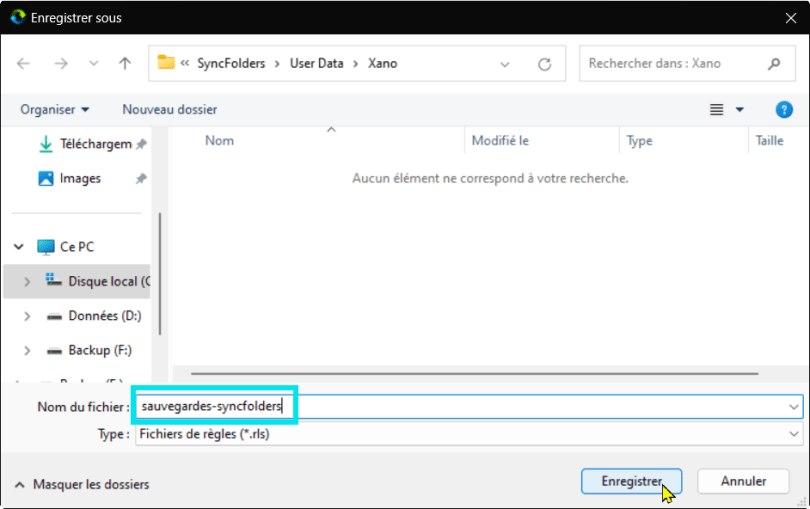Expand address bar history dropdown
This screenshot has height=509, width=810.
click(505, 64)
